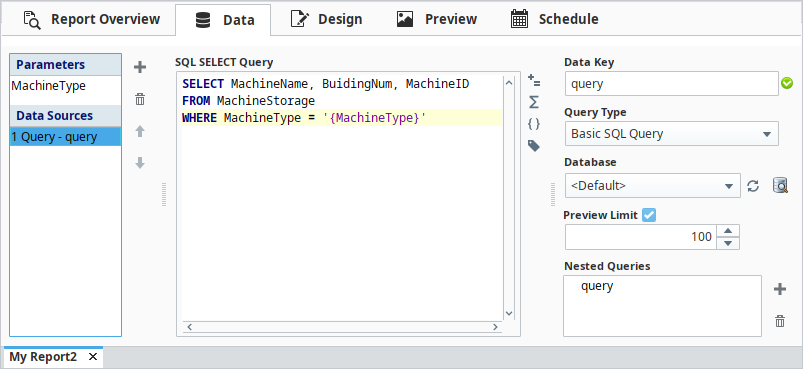Click into the Data Key field
Viewport: 803px width, 369px height.
tap(672, 84)
